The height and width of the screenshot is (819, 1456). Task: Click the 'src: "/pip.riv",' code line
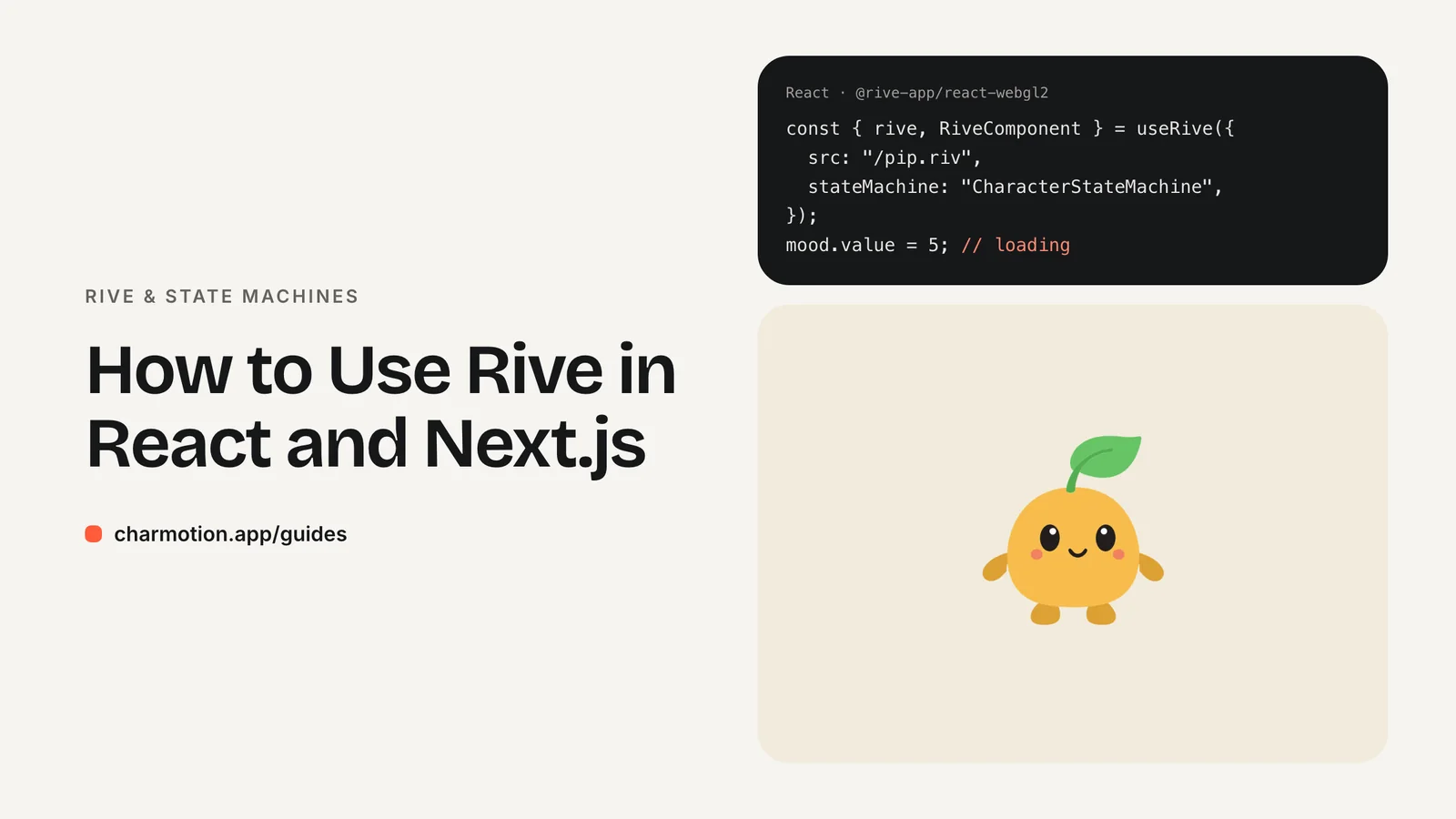click(895, 157)
